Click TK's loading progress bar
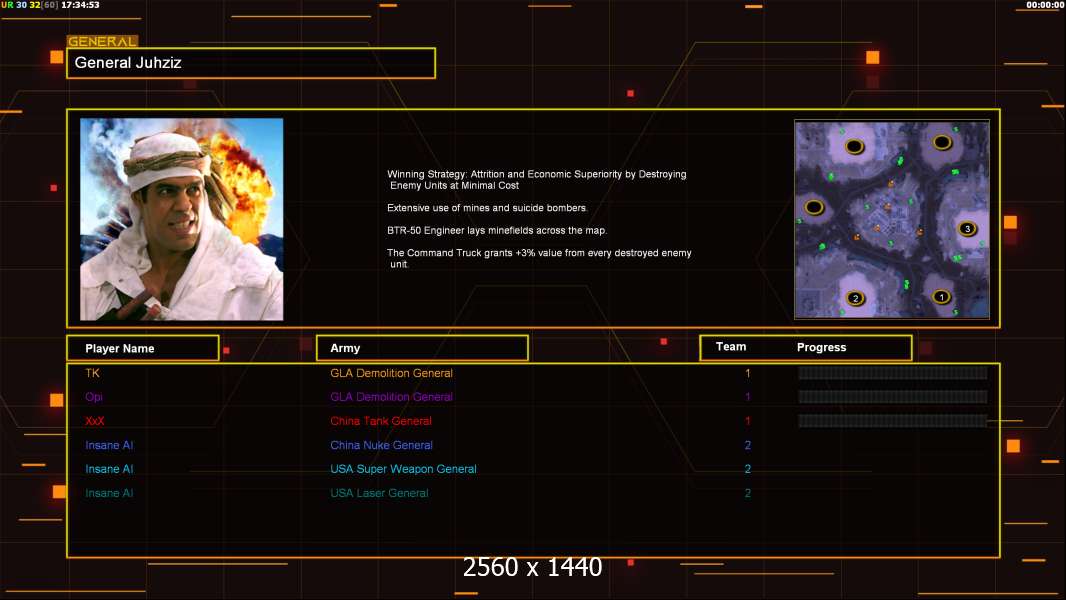 893,372
